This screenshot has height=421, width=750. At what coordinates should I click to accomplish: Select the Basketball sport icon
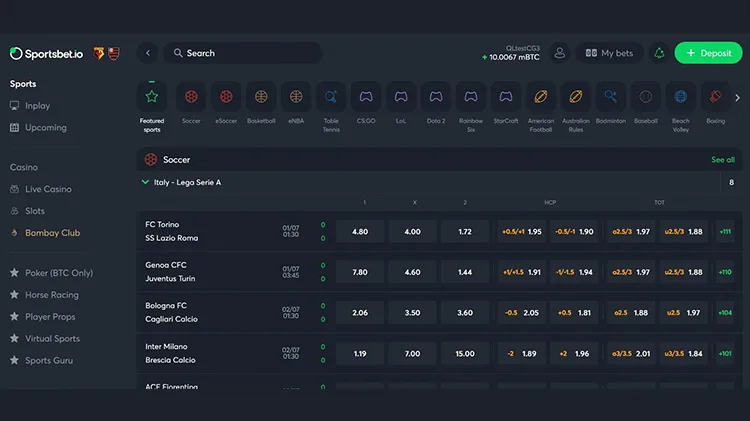[261, 98]
